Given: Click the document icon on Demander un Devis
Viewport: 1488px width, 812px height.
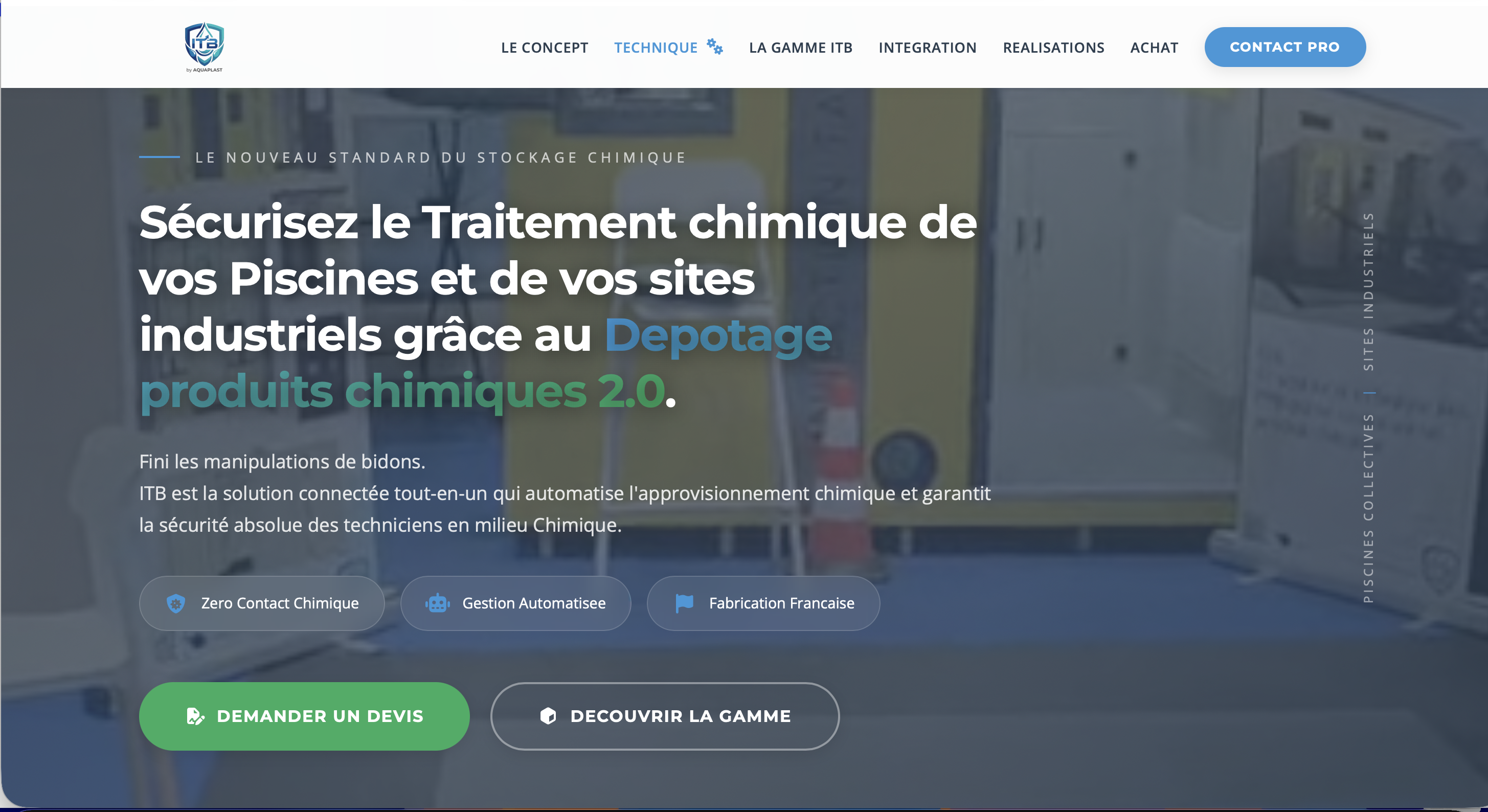Looking at the screenshot, I should point(195,716).
